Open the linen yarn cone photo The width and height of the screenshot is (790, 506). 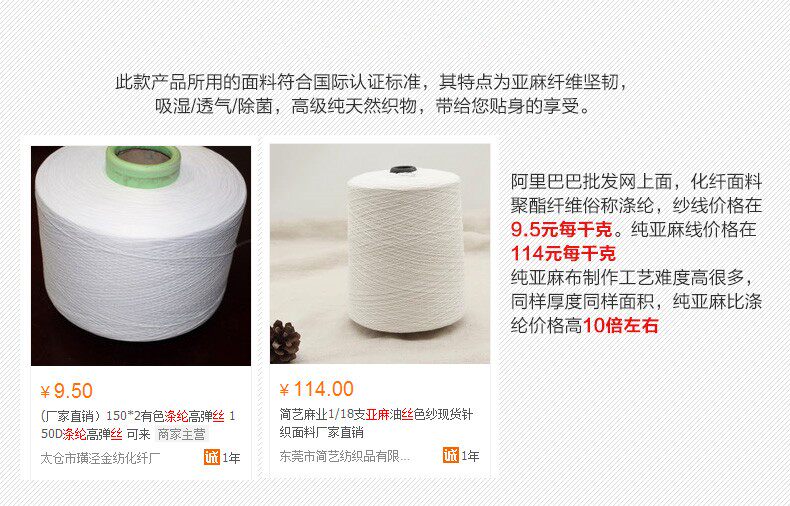tap(380, 254)
